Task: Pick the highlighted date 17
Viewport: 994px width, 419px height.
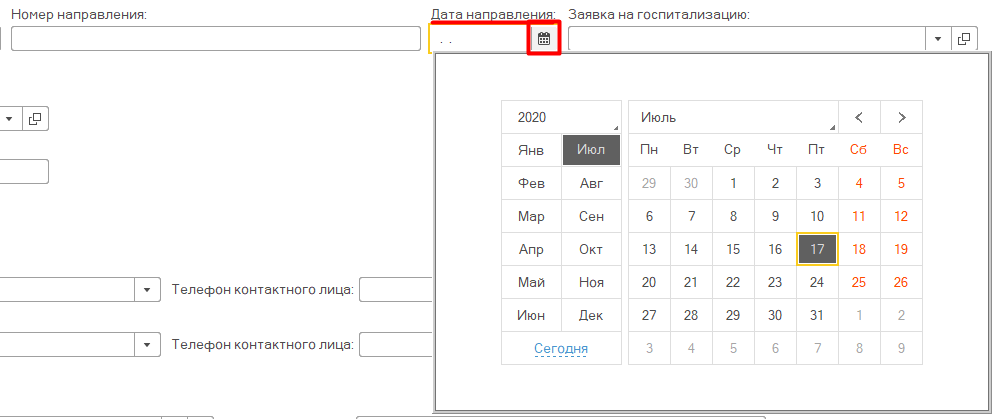Action: point(817,249)
